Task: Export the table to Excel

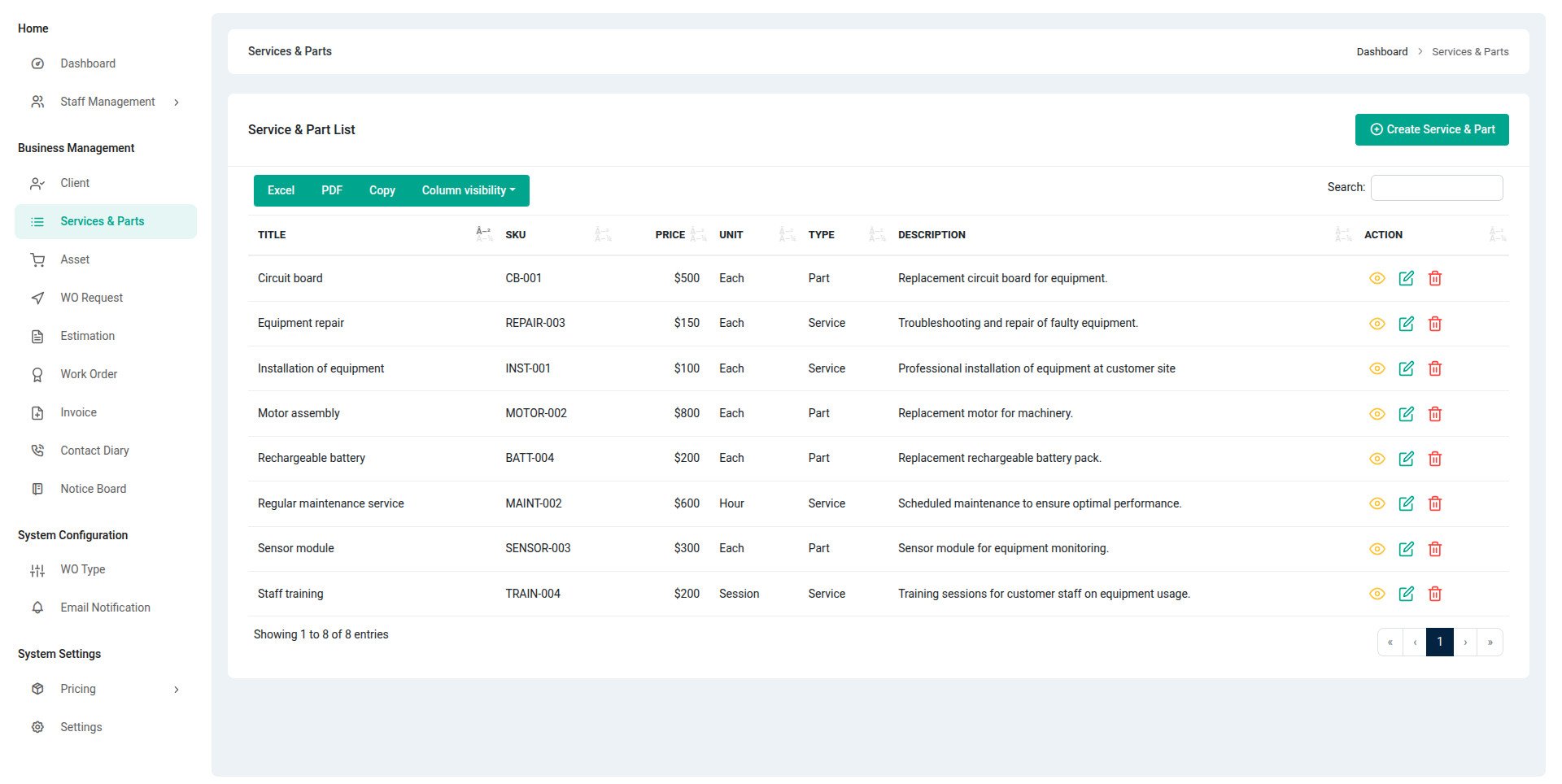Action: click(x=281, y=190)
